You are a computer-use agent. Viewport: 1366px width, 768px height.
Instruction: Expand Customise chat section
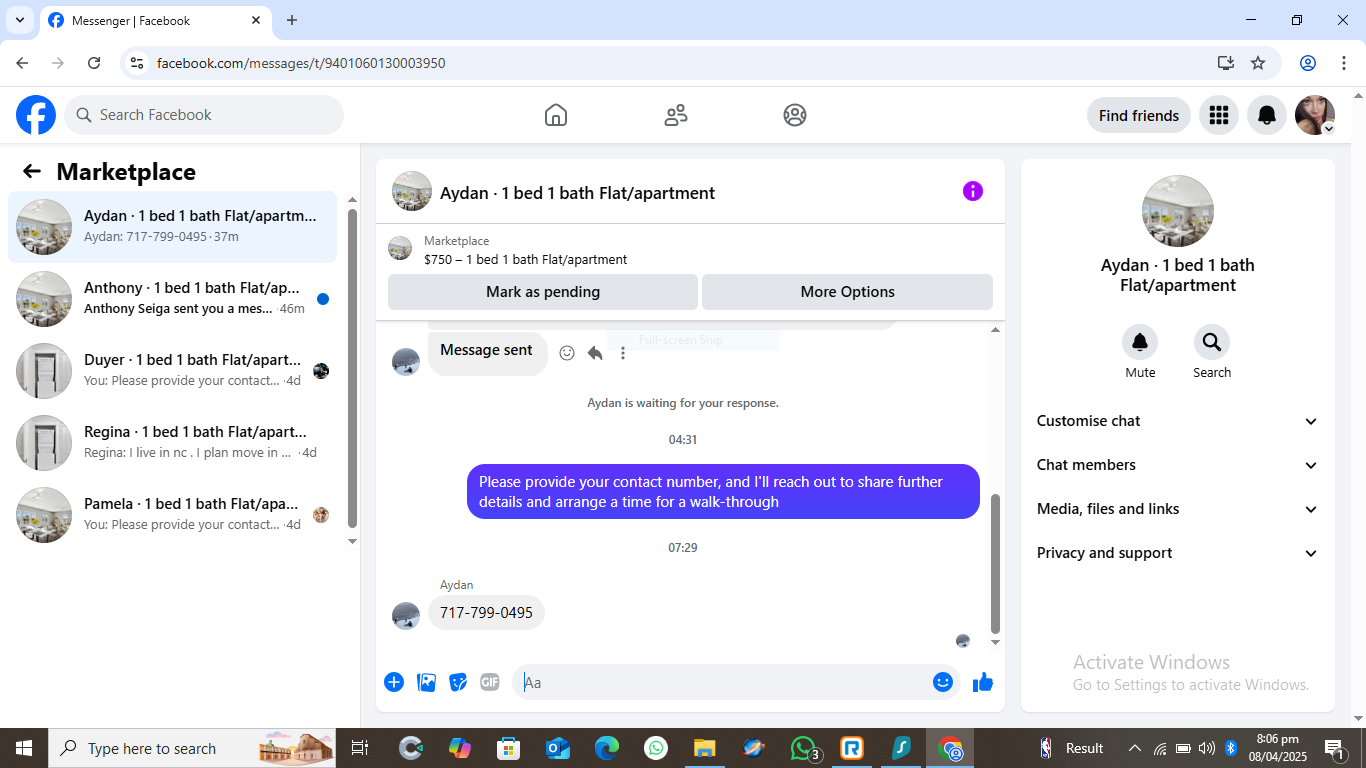tap(1178, 421)
